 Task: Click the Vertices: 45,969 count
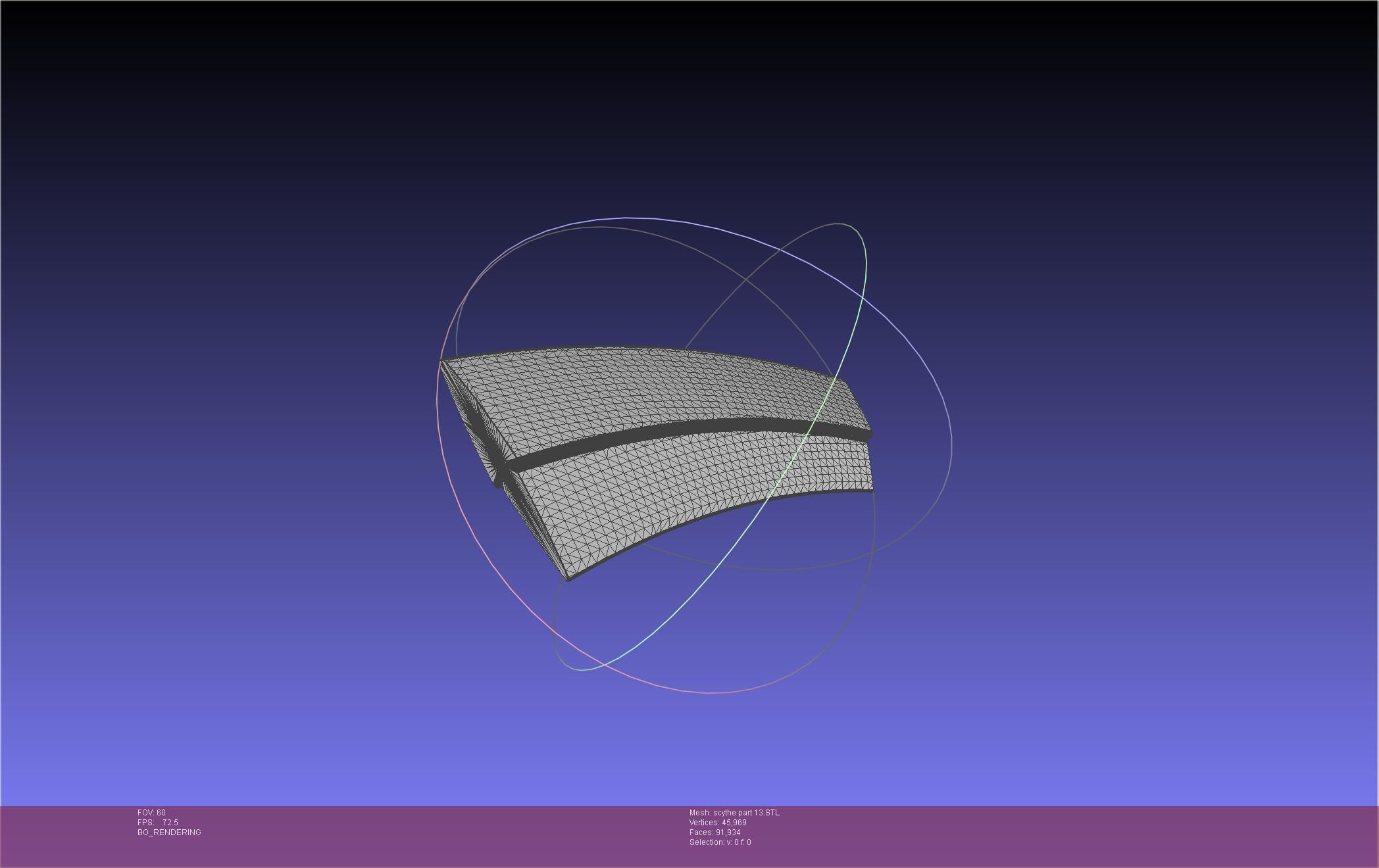tap(718, 823)
